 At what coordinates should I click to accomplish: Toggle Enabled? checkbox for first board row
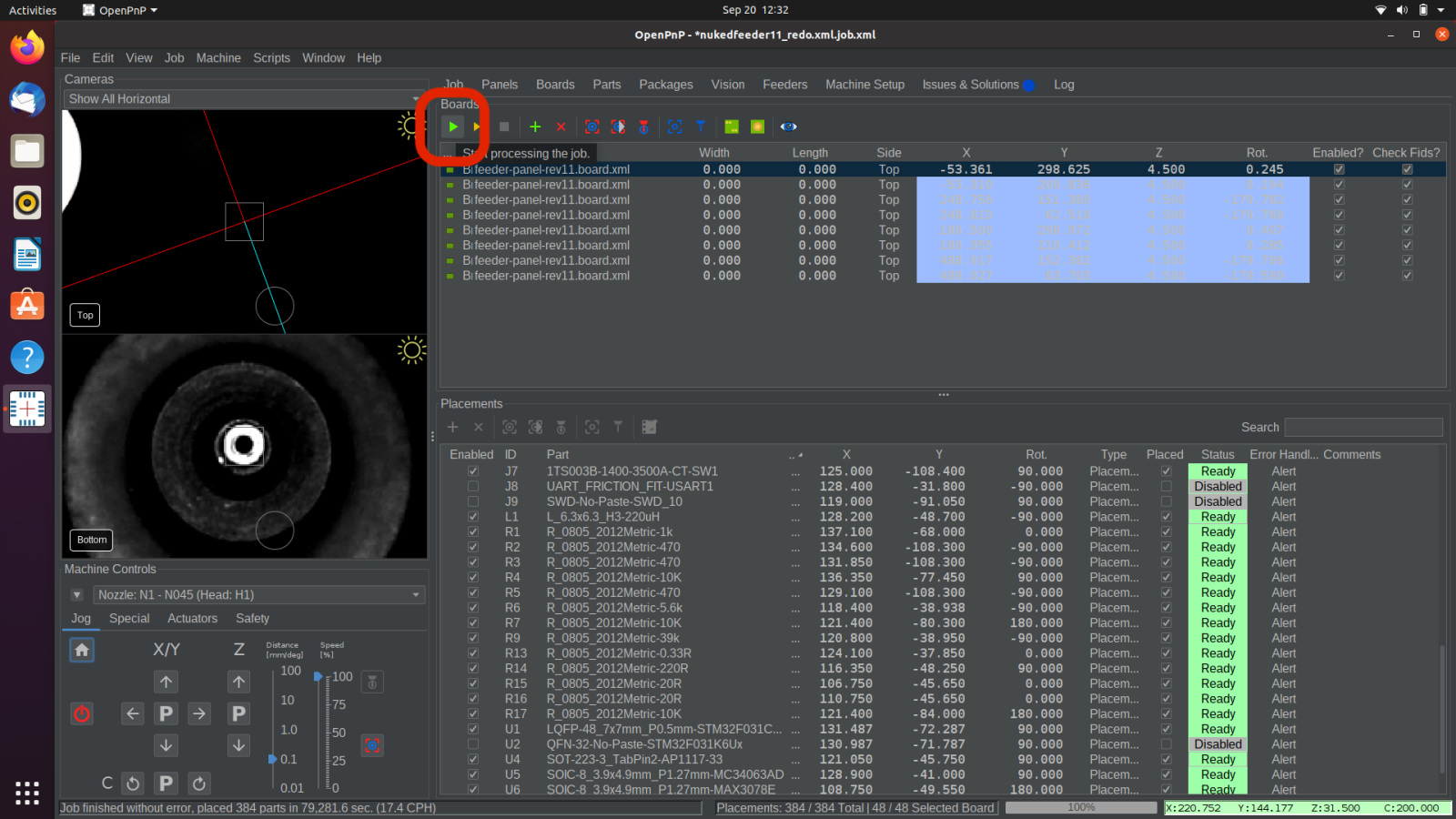pos(1339,169)
